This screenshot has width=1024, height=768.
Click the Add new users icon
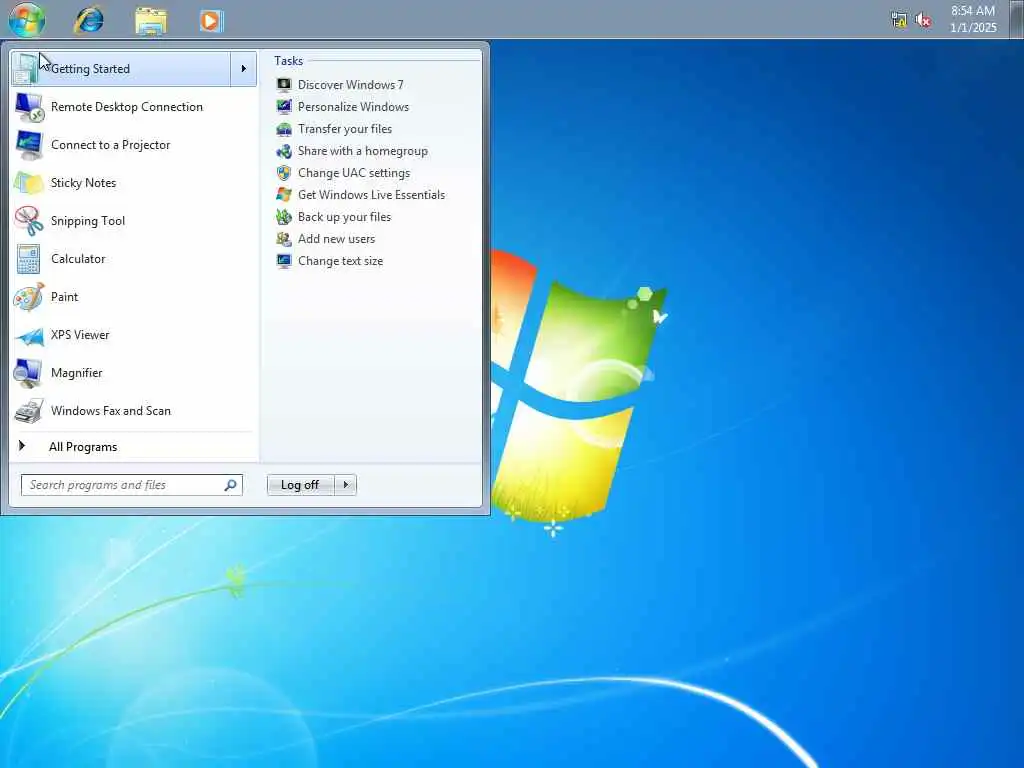click(283, 239)
